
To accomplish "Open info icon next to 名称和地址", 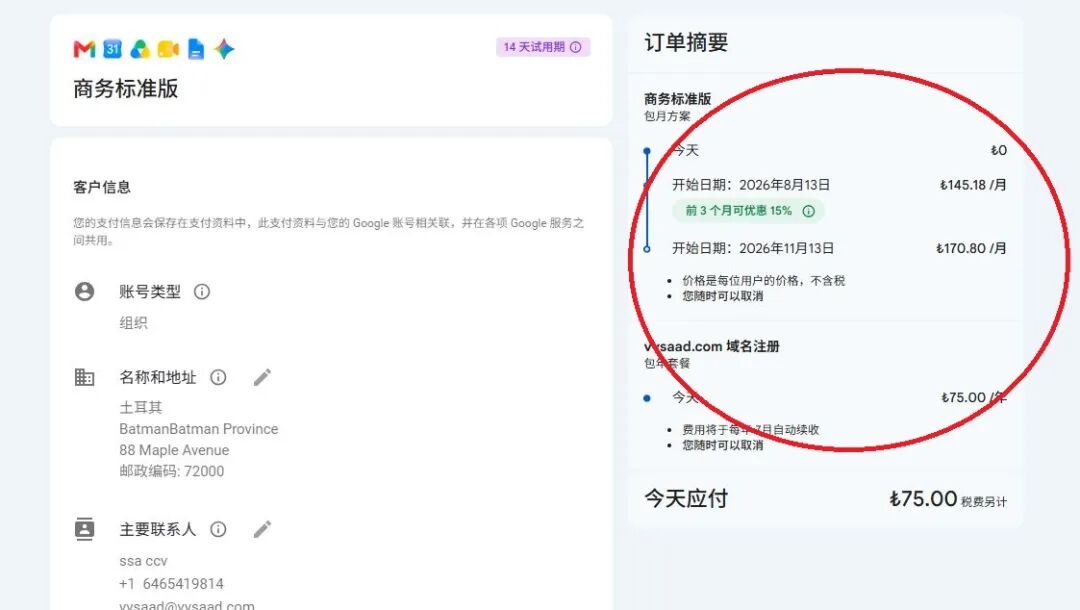I will point(218,377).
